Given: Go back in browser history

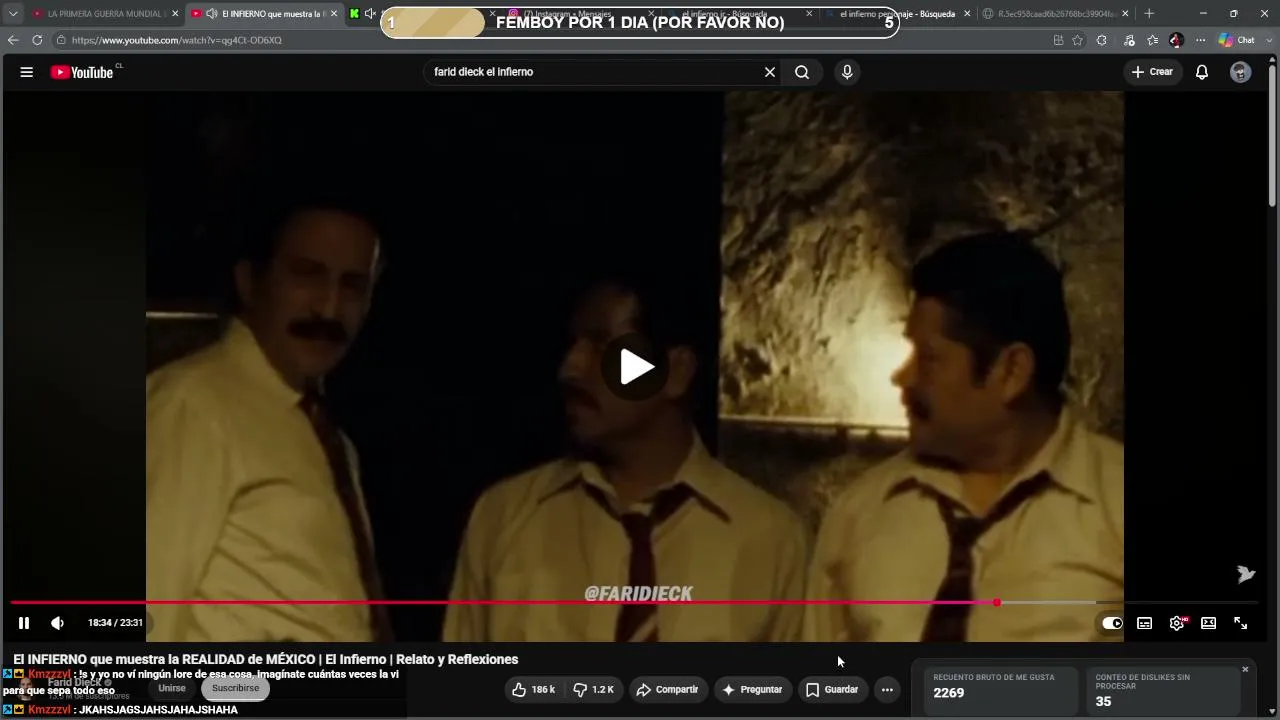Looking at the screenshot, I should pyautogui.click(x=13, y=40).
